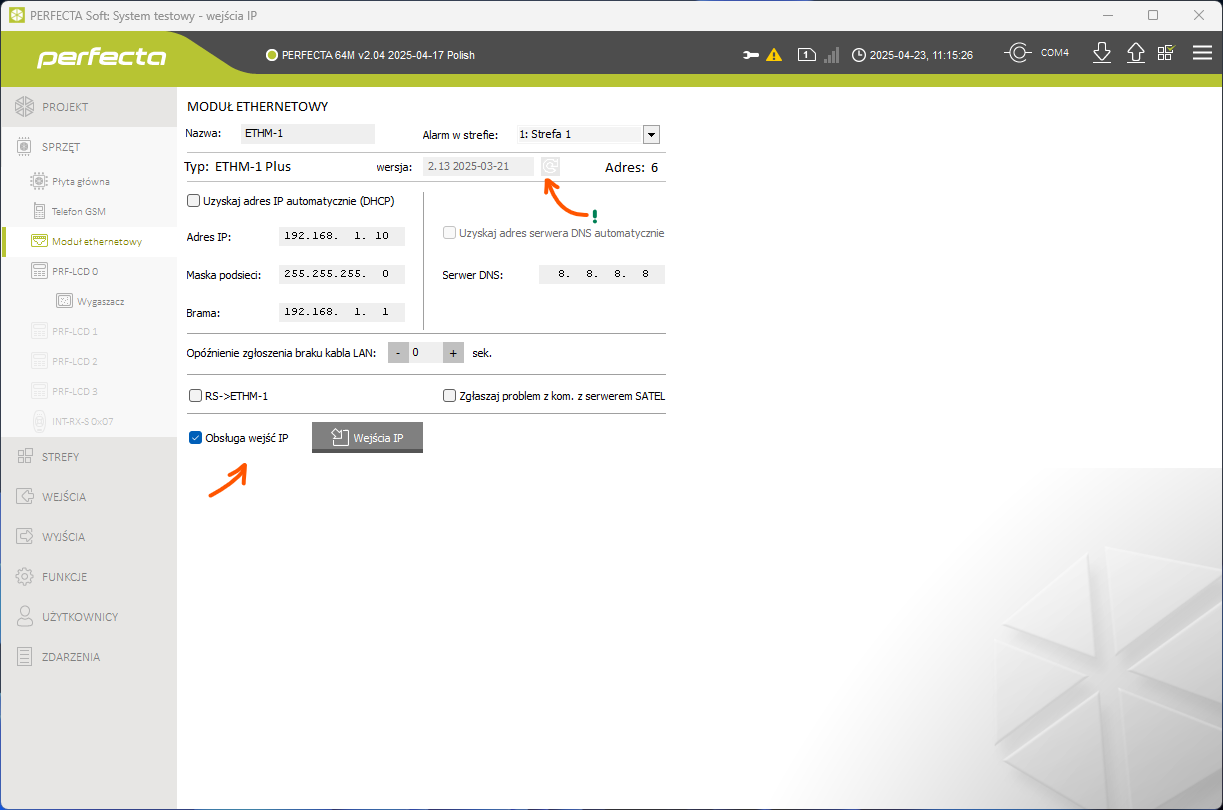Click the Nazwa field containing ETHM-1
The height and width of the screenshot is (810, 1223).
click(x=307, y=134)
